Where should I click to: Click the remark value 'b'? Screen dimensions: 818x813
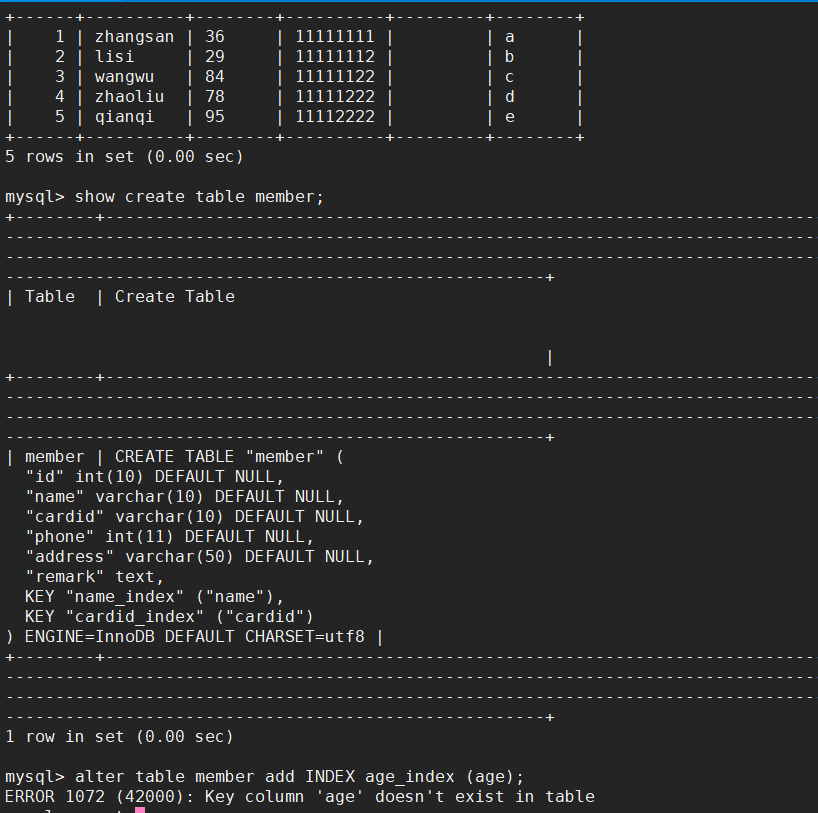point(510,56)
